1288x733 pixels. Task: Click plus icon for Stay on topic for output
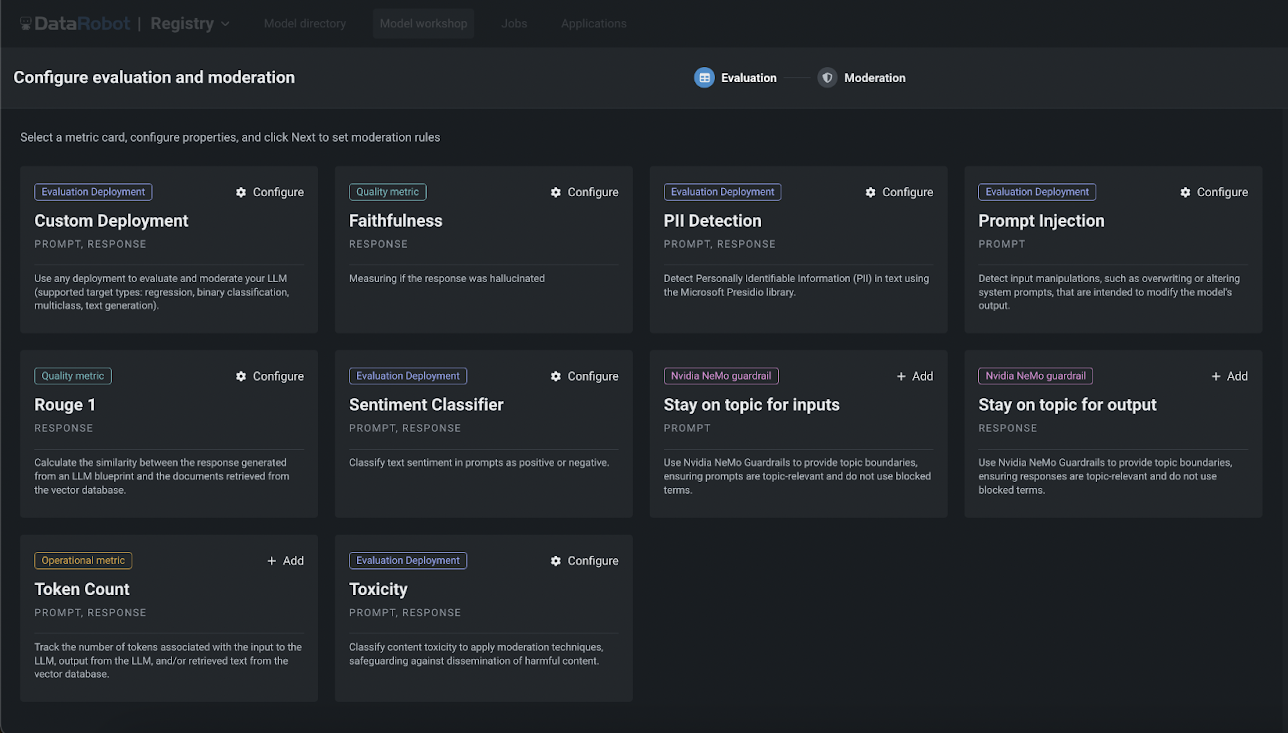[1216, 376]
